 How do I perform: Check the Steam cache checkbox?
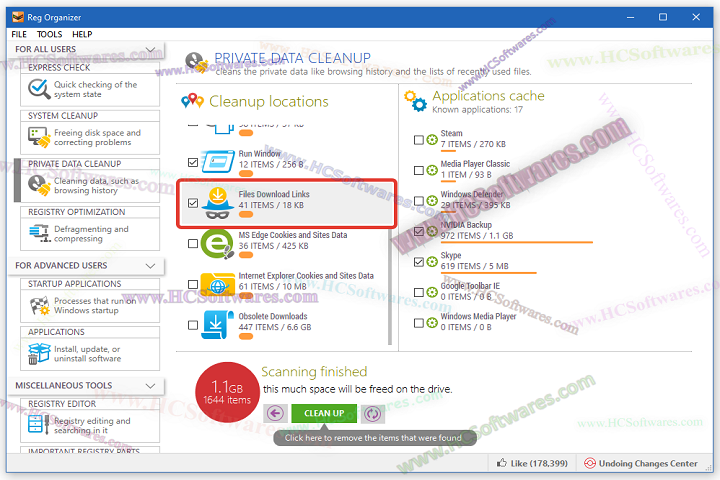418,140
